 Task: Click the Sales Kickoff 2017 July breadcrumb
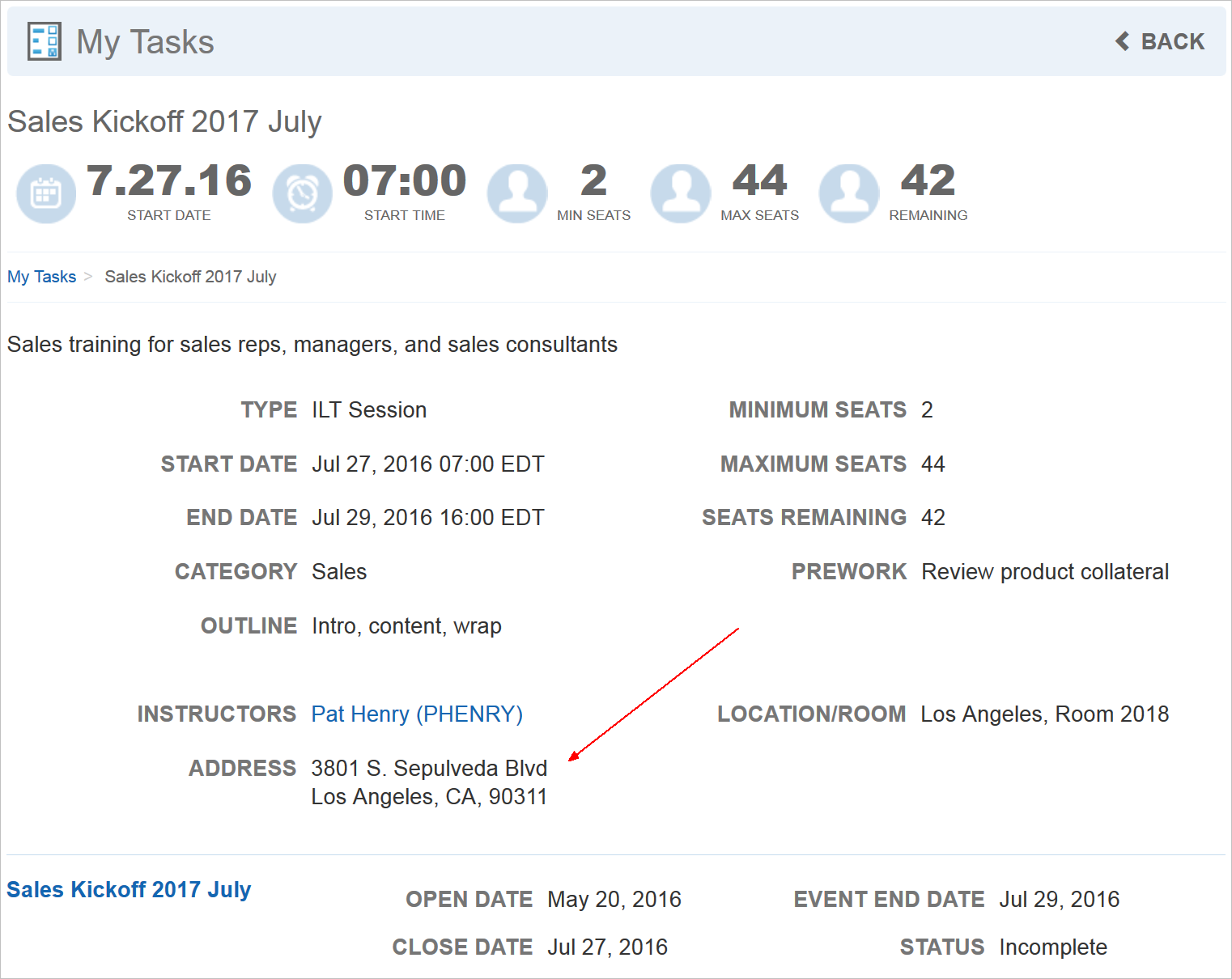tap(190, 277)
